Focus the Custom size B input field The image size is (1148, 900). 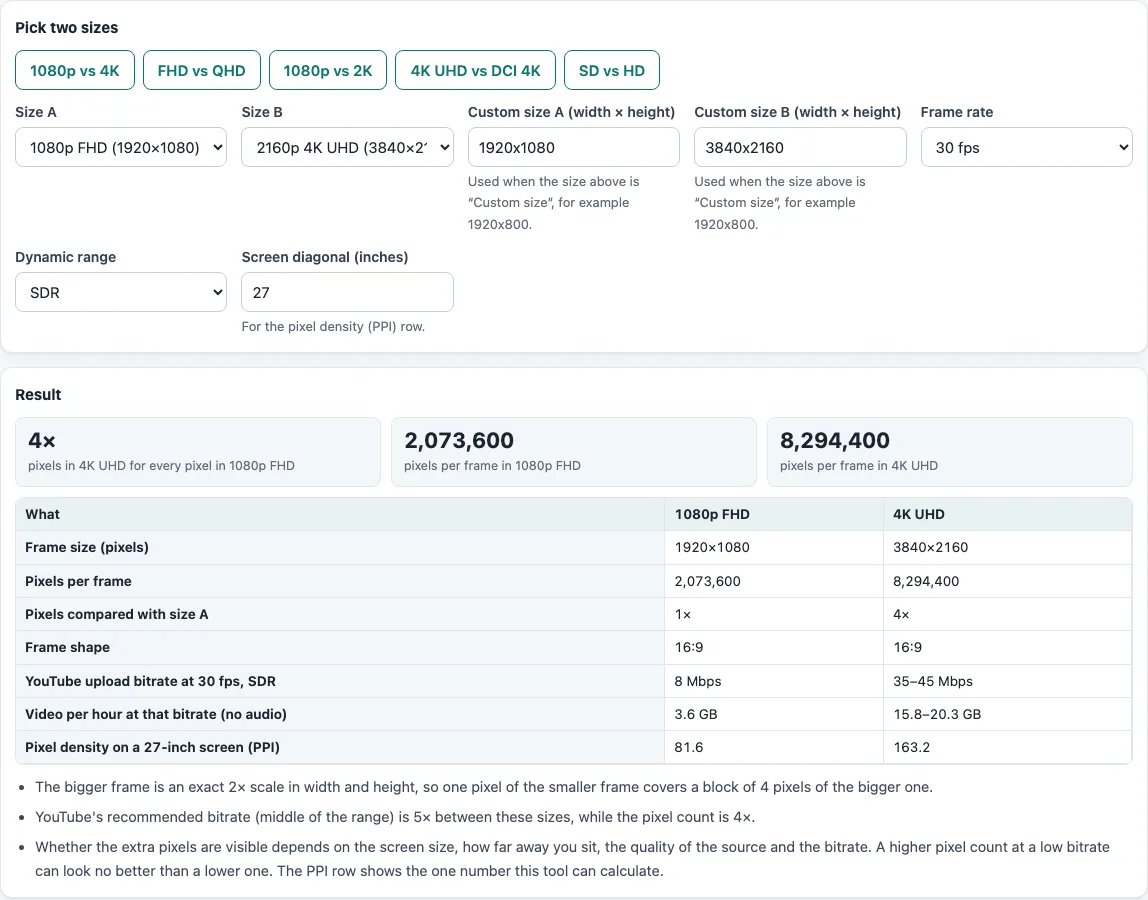coord(800,147)
